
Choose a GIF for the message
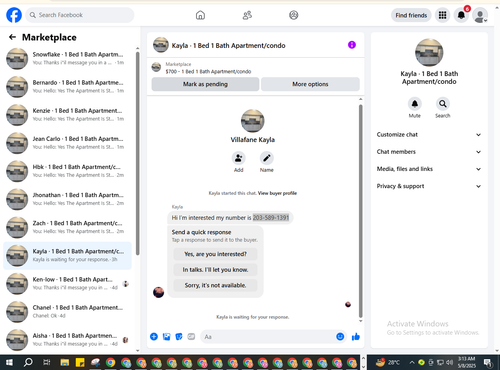191,337
